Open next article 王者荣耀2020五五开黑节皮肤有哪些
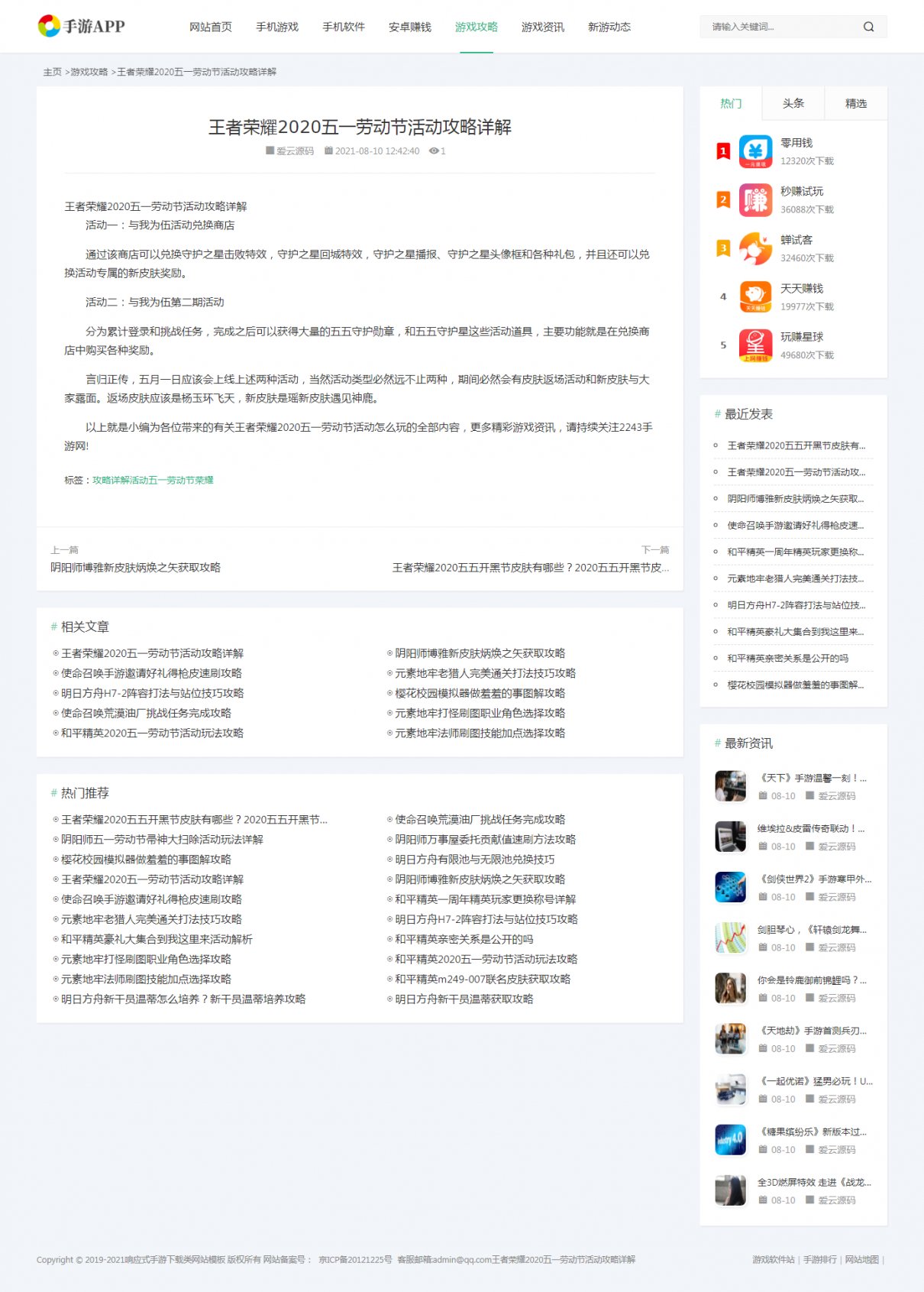This screenshot has width=924, height=1292. click(531, 568)
